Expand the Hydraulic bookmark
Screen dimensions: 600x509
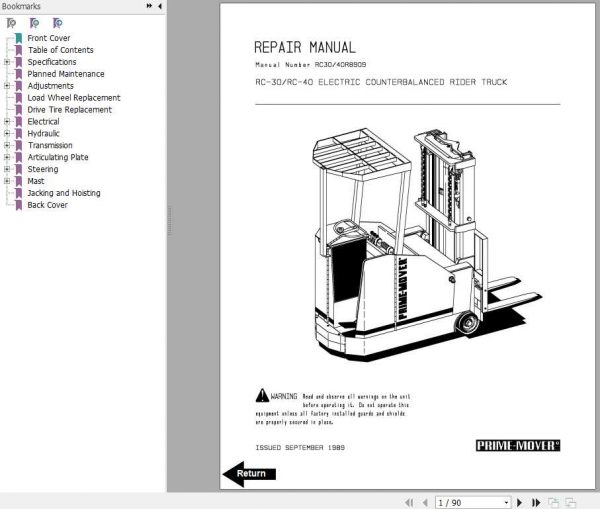pos(7,133)
